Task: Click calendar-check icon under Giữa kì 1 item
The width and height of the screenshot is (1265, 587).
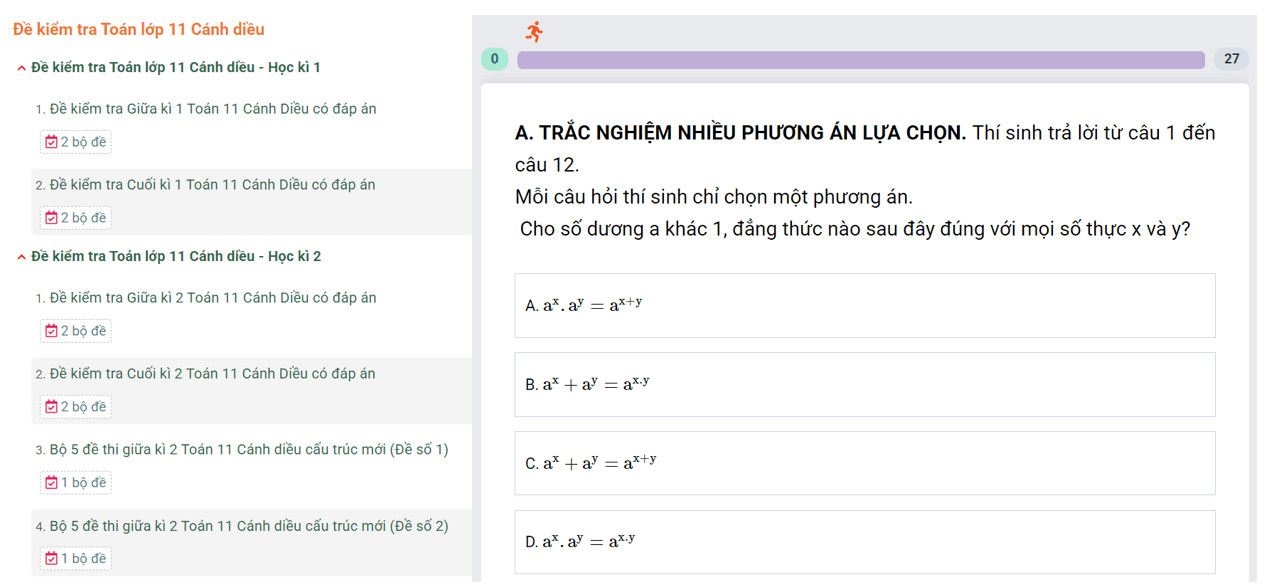Action: coord(52,142)
